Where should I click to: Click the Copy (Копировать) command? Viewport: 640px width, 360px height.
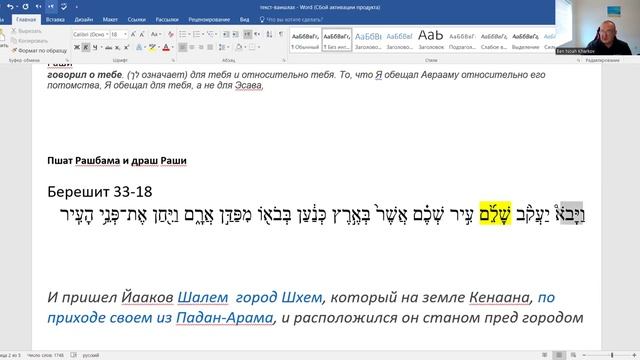(x=29, y=41)
